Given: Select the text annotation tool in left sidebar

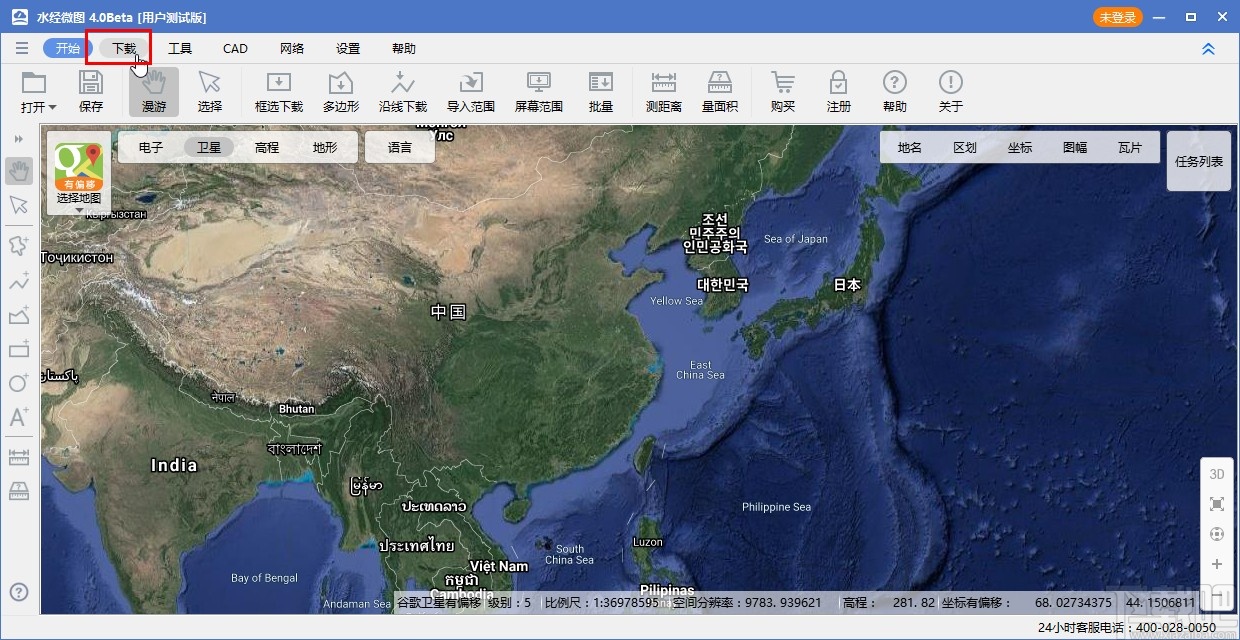Looking at the screenshot, I should (19, 418).
